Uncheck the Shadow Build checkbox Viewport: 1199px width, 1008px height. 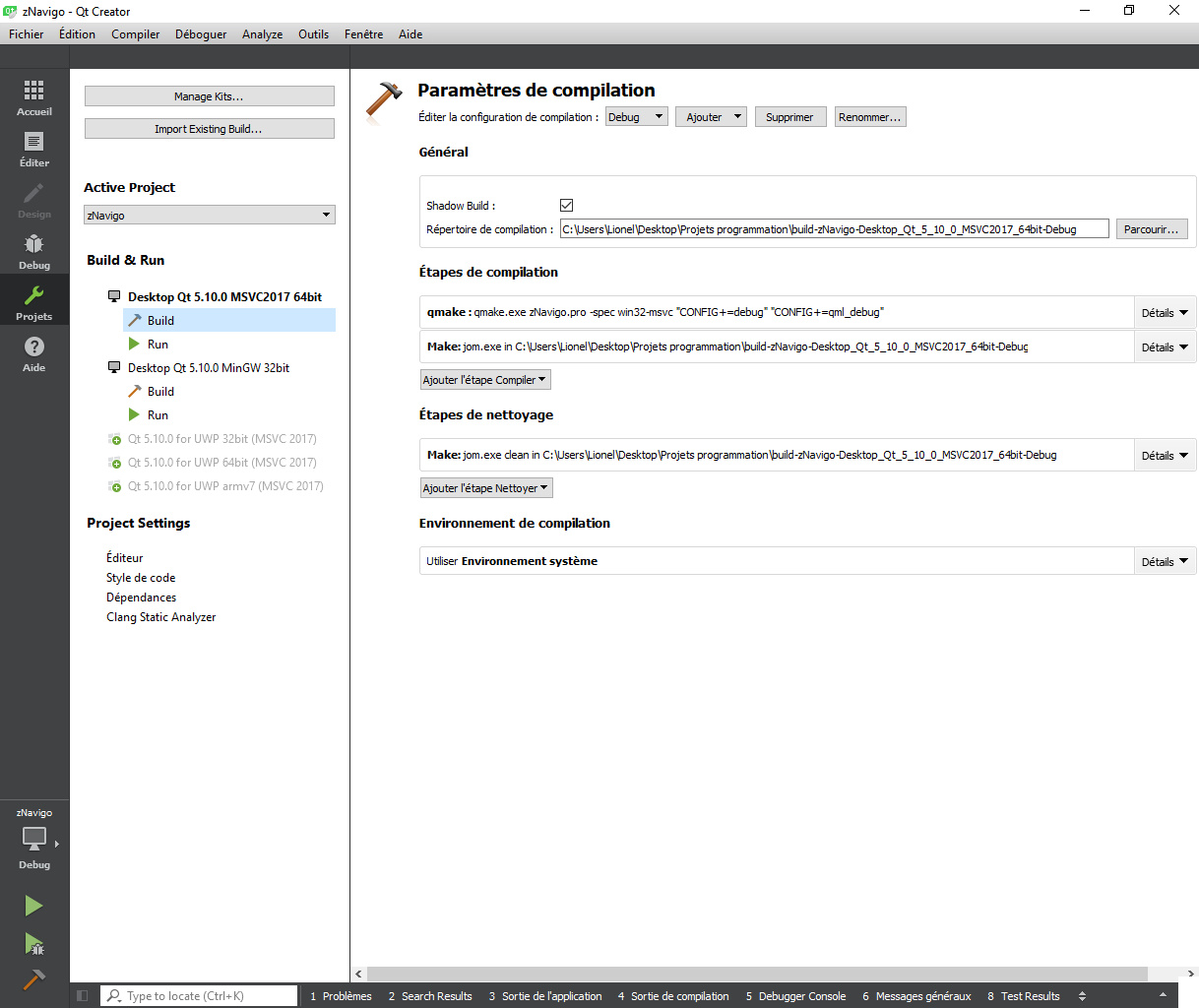tap(566, 206)
